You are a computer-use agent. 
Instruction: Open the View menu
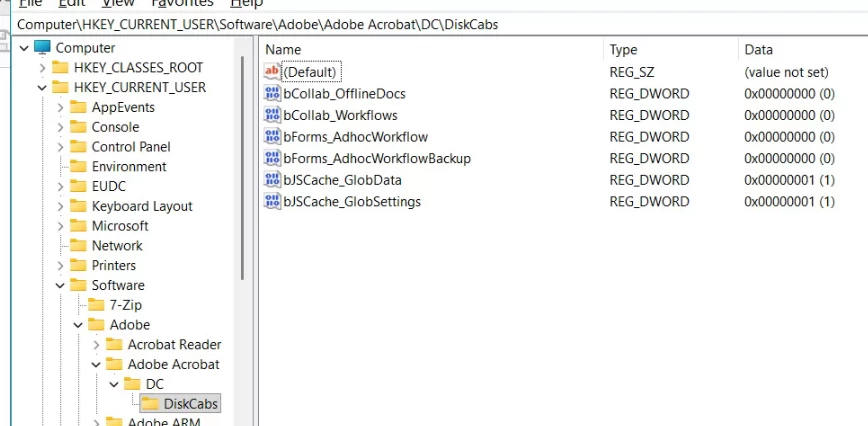pyautogui.click(x=118, y=3)
